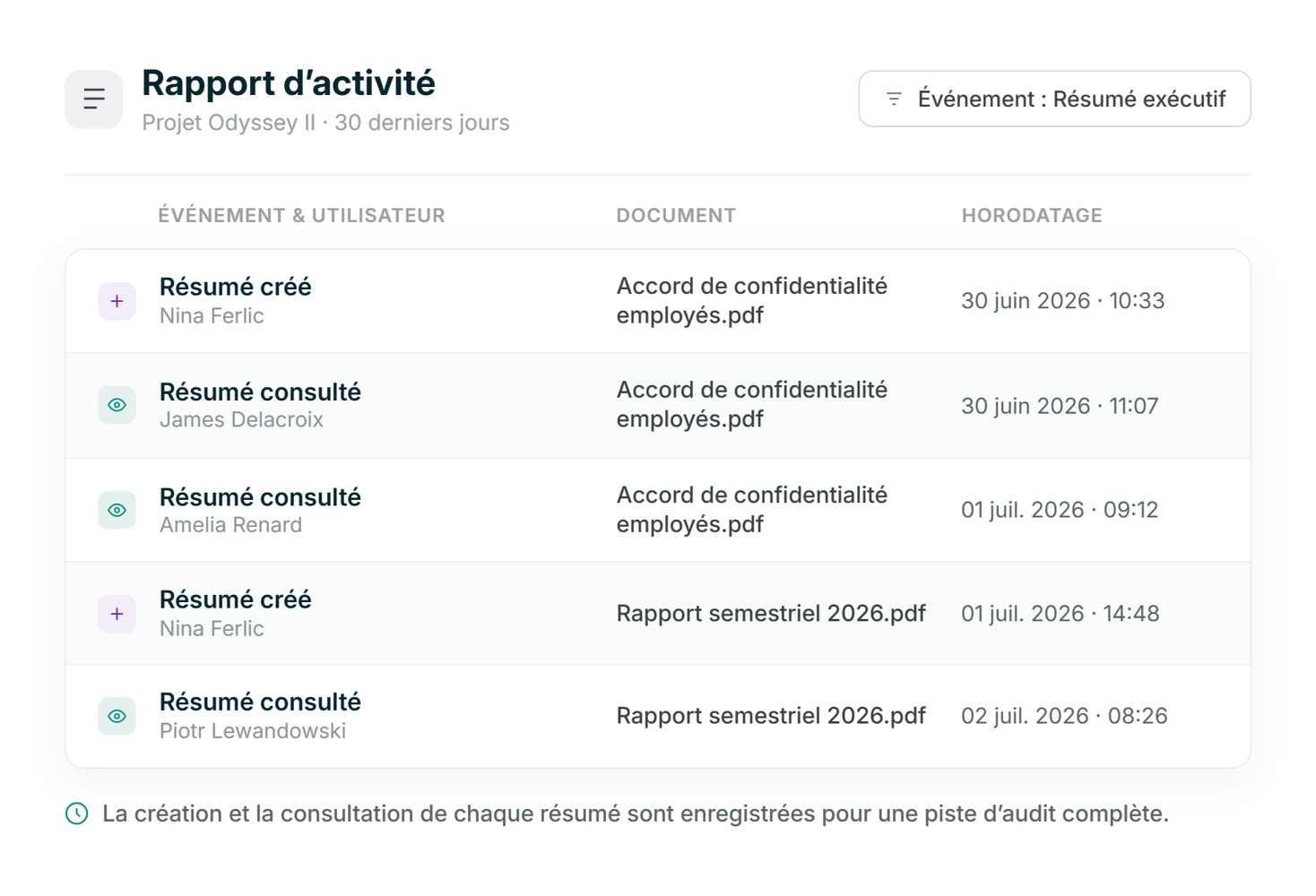Click Accord de confidentialité employés.pdf in first row

pyautogui.click(x=751, y=300)
